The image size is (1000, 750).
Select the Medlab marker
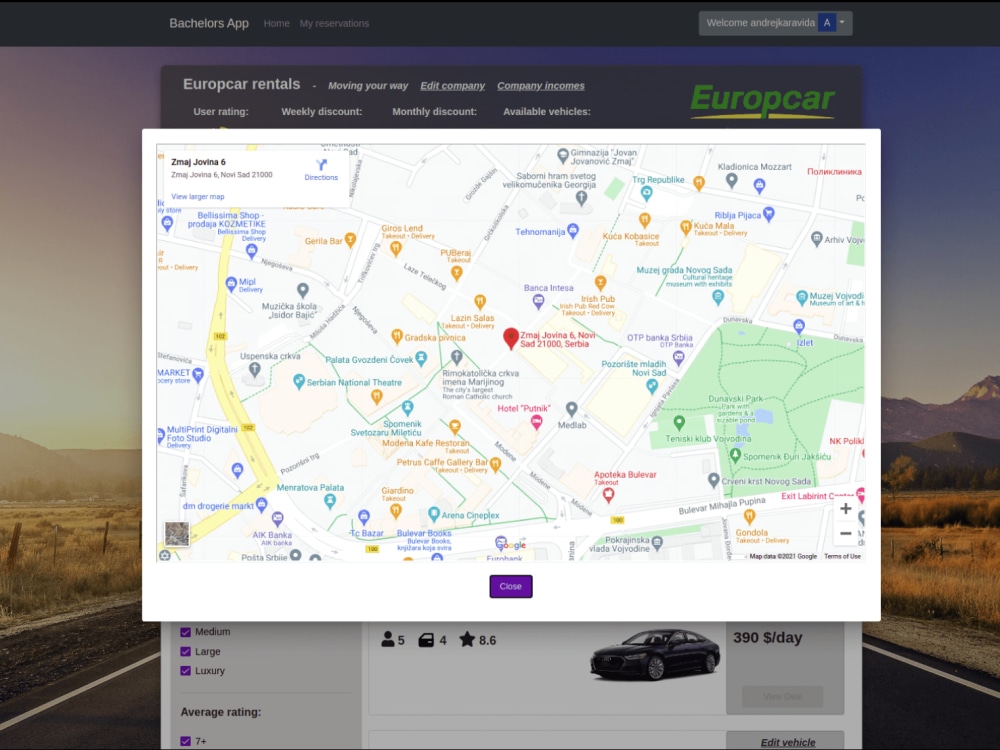(571, 409)
